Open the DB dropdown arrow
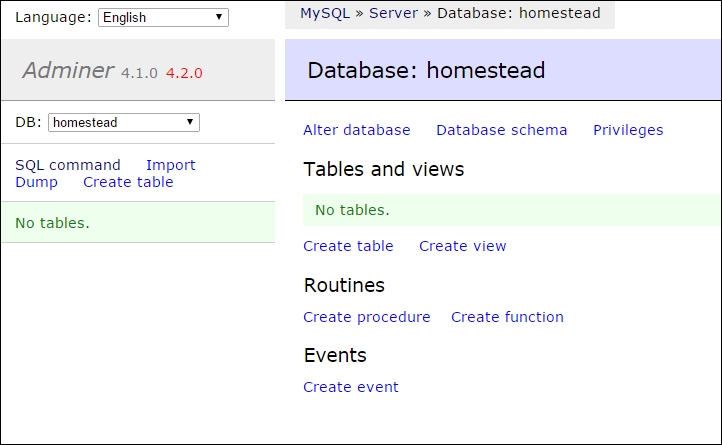722x445 pixels. pyautogui.click(x=190, y=122)
